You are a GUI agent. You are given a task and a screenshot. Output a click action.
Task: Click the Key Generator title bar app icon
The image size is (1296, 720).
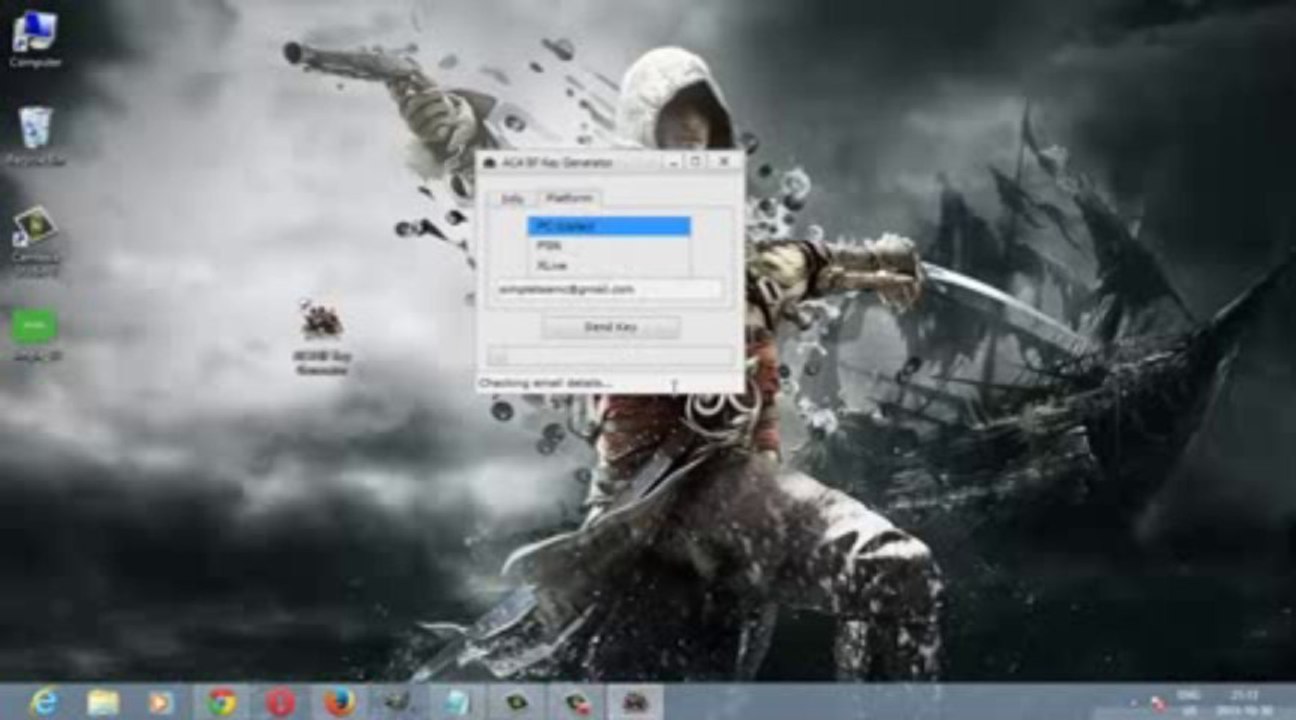click(490, 162)
